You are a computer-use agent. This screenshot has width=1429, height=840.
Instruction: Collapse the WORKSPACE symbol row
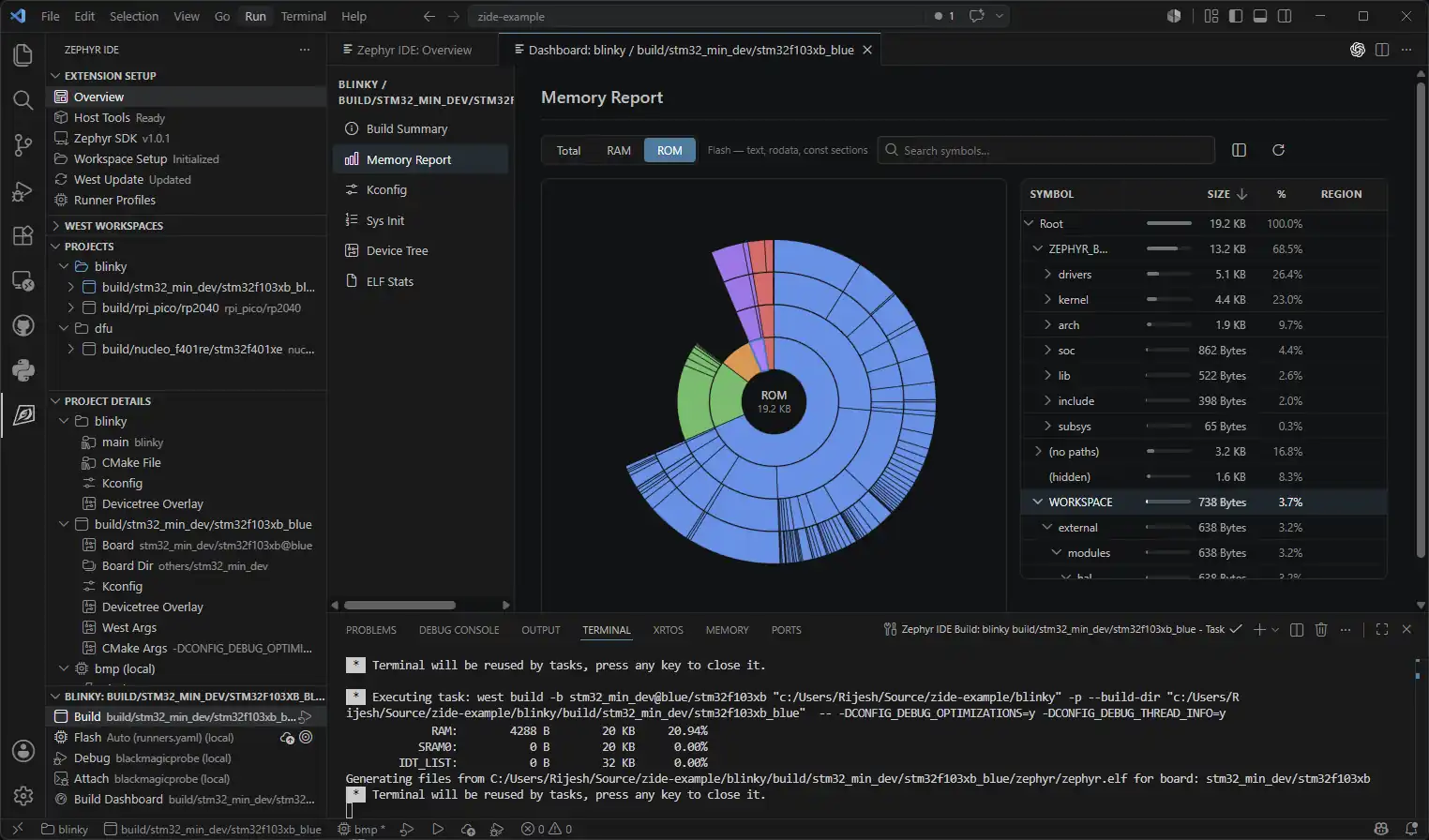[x=1038, y=502]
